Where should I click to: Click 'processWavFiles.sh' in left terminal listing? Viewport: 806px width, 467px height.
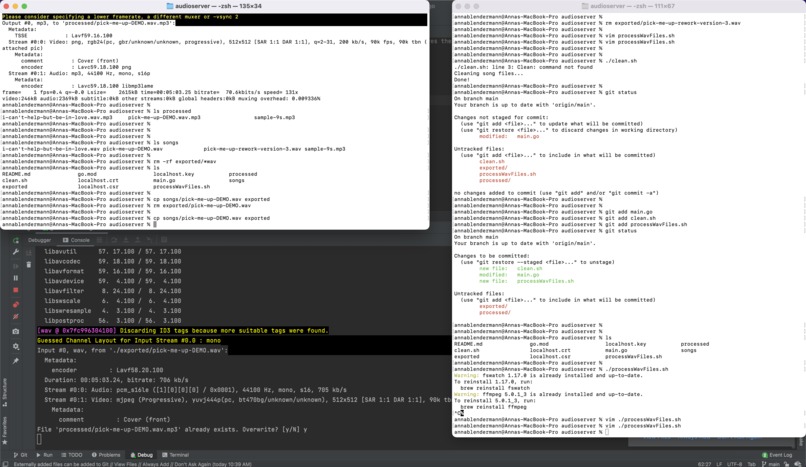(x=181, y=186)
